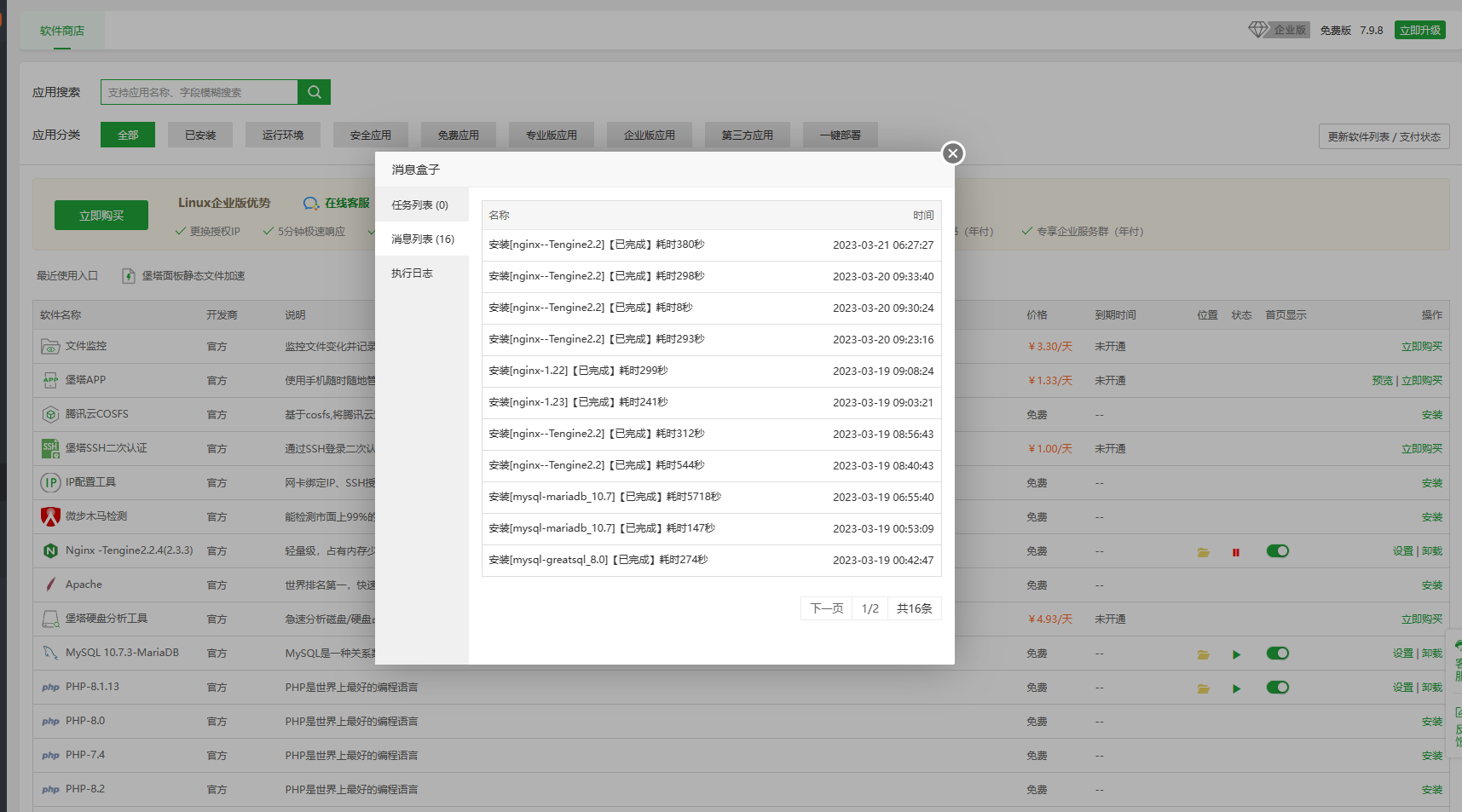Click the 堡塔硬盘分析工具 icon
The height and width of the screenshot is (812, 1462).
pos(50,619)
